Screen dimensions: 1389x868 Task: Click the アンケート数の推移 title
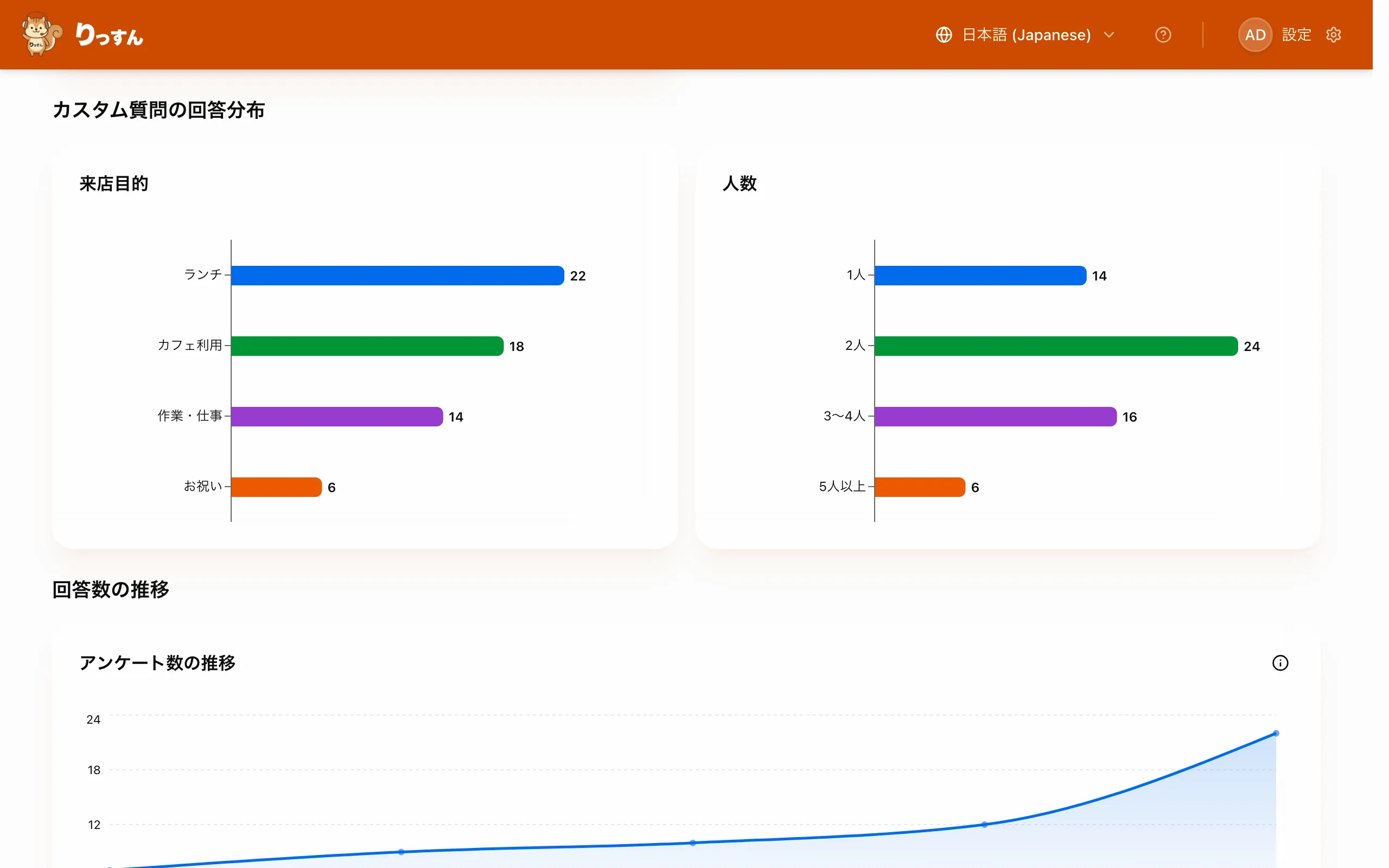click(x=157, y=663)
